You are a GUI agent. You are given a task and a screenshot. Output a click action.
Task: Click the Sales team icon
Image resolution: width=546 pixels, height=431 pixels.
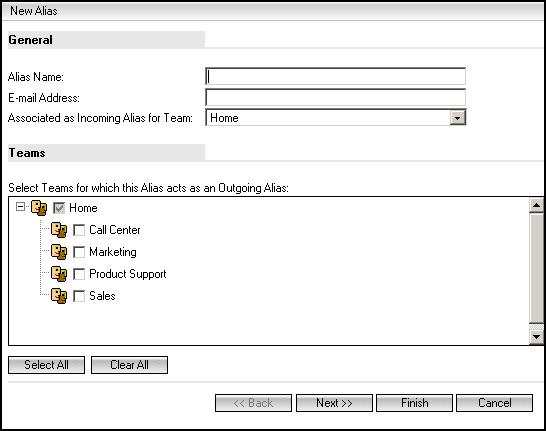pos(59,296)
